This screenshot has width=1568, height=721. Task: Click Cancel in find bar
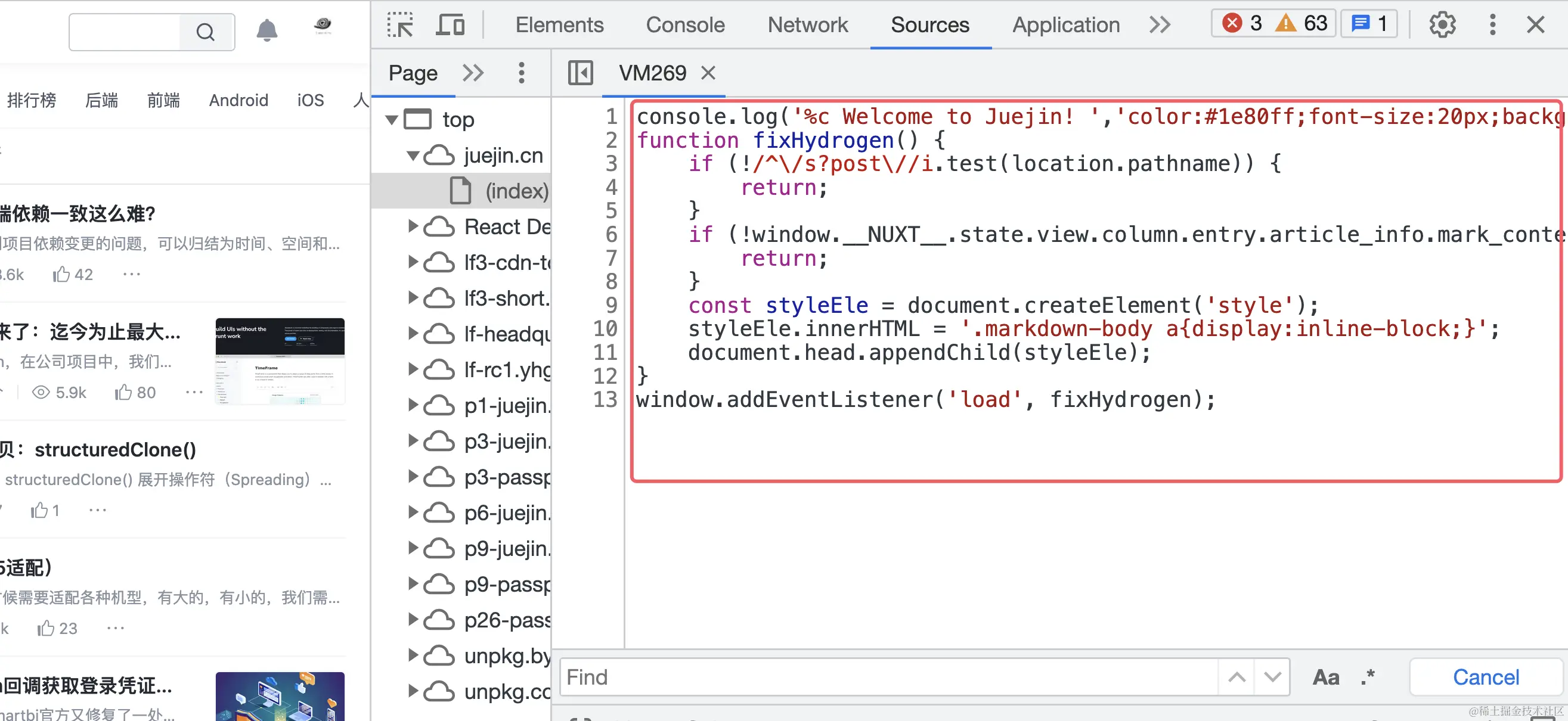click(x=1485, y=677)
